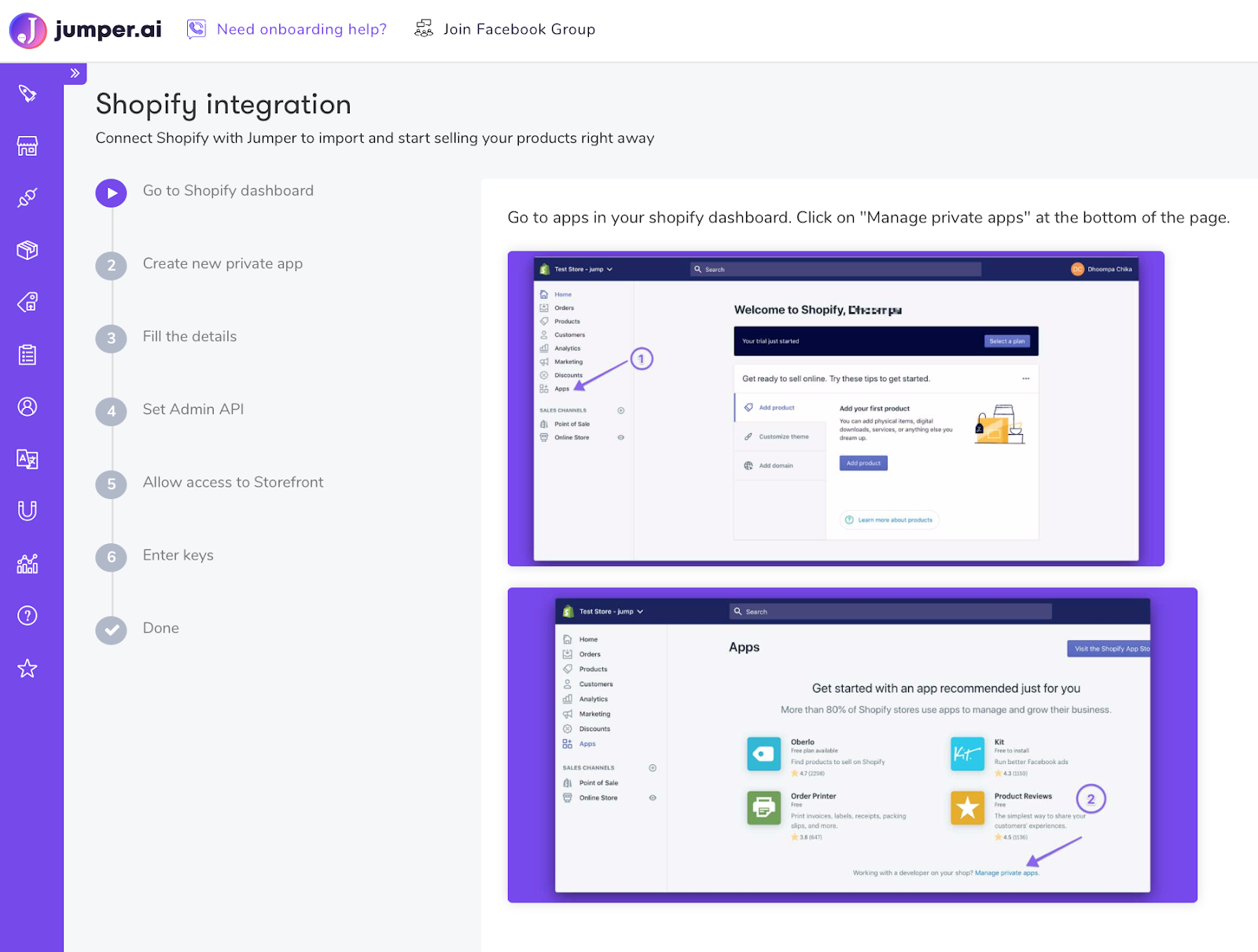Viewport: 1258px width, 952px height.
Task: Select step 3 number circle
Action: click(112, 339)
